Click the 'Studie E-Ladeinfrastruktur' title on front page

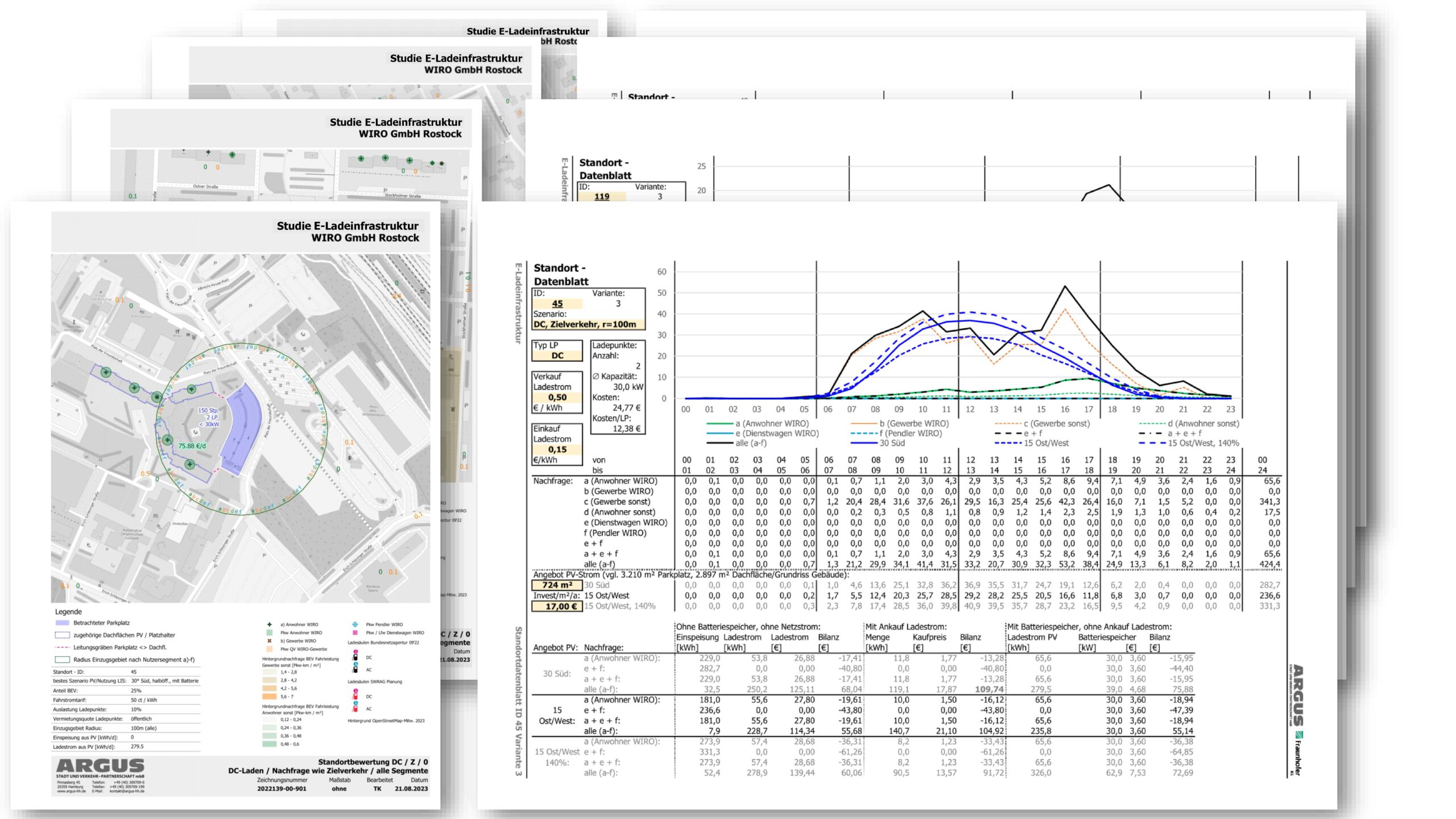(x=348, y=226)
